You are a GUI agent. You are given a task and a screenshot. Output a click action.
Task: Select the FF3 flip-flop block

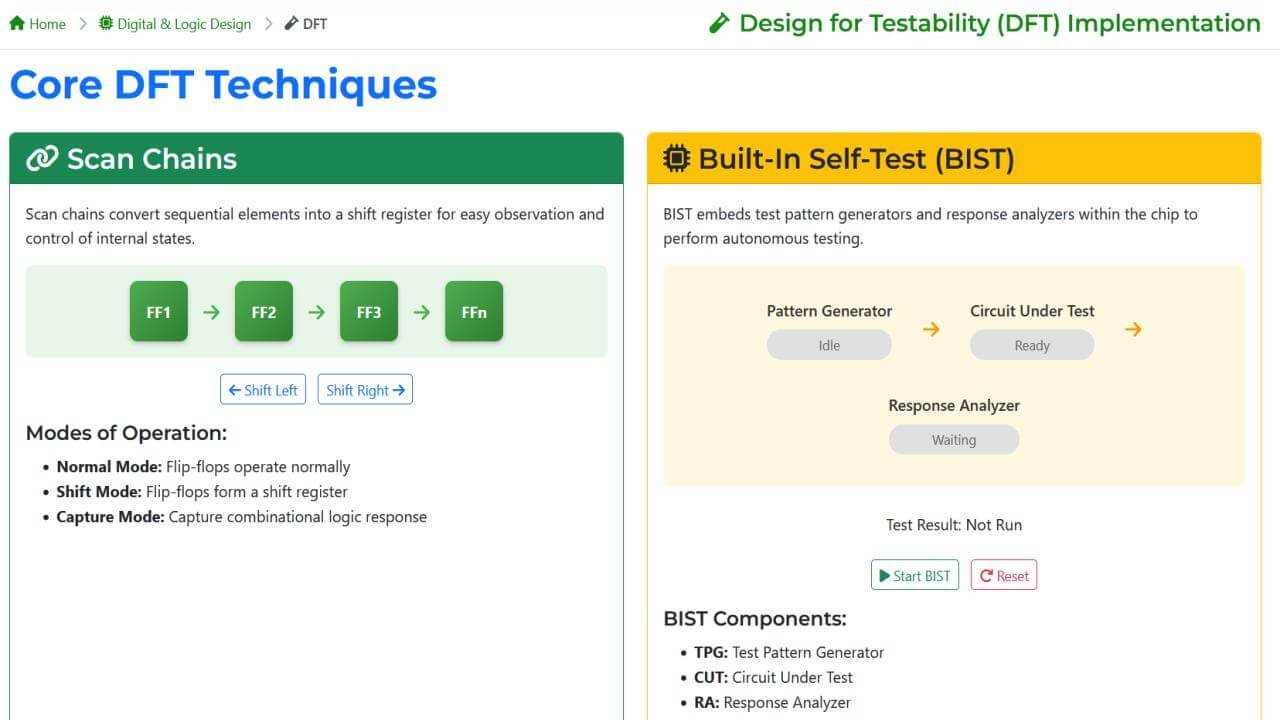[x=369, y=311]
